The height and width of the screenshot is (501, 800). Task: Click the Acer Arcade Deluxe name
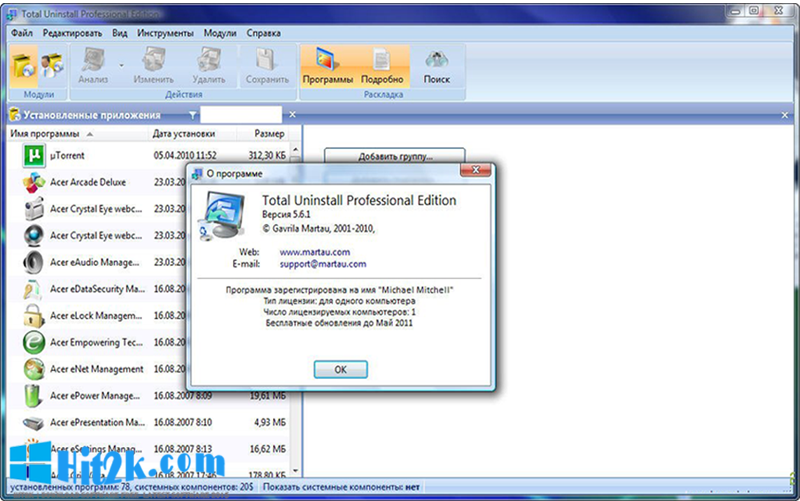88,182
